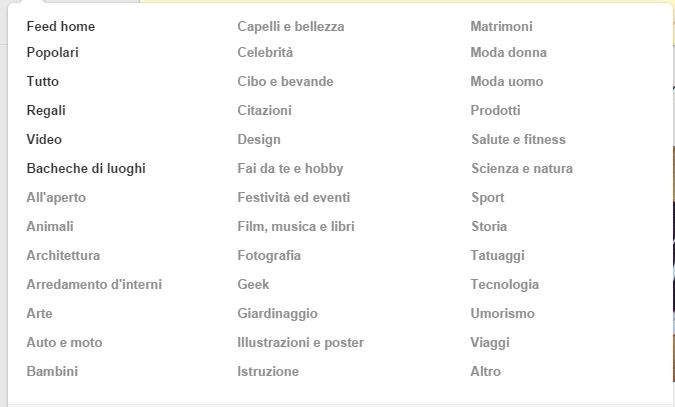Screen dimensions: 675x407
Task: Open Arredamento d'interni category
Action: pos(94,284)
